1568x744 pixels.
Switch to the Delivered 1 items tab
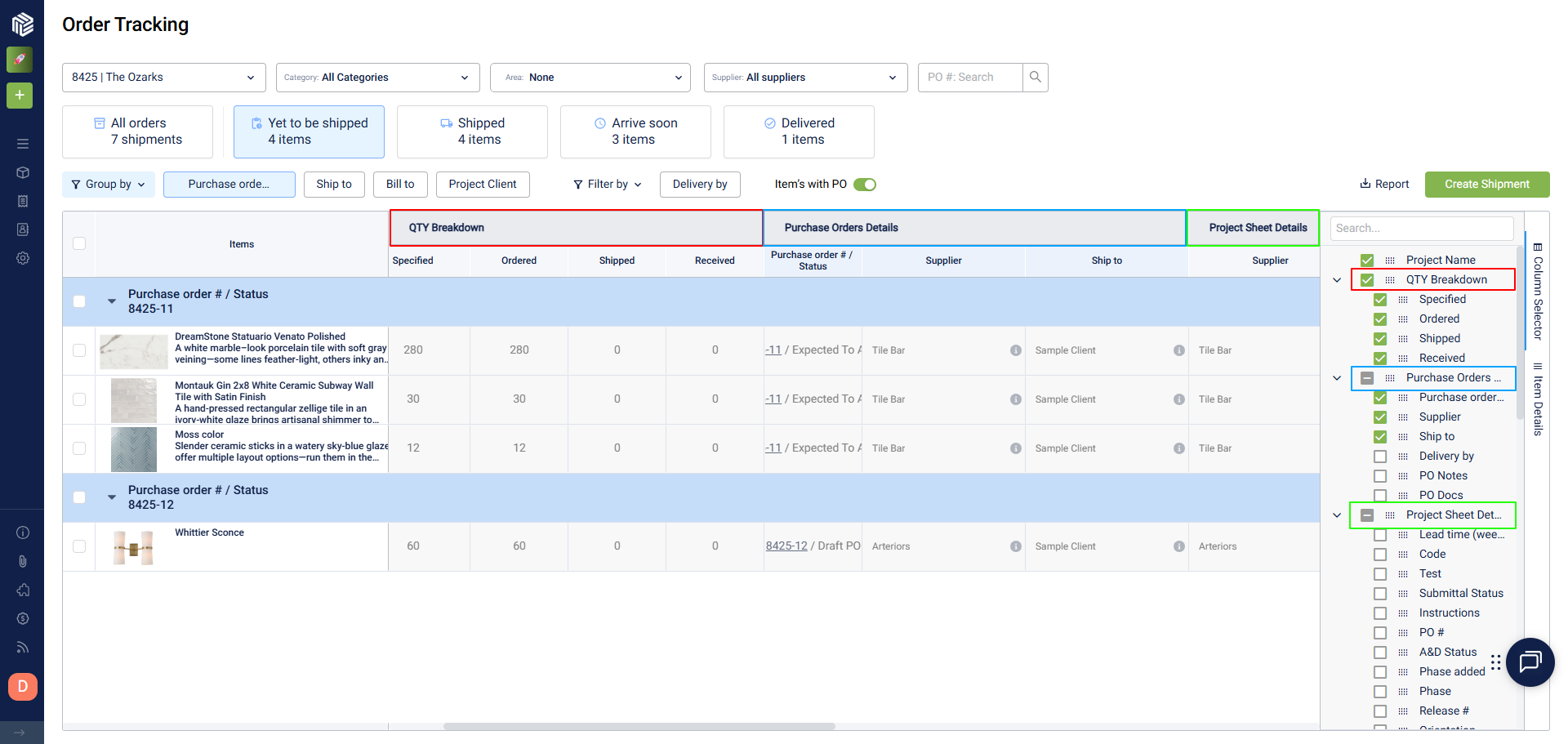pos(799,131)
